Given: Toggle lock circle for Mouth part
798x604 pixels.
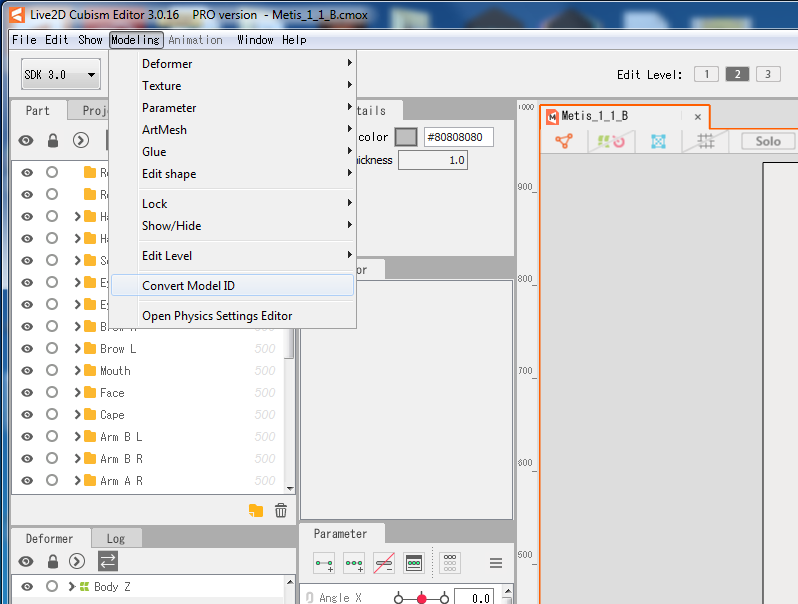Looking at the screenshot, I should coord(52,370).
